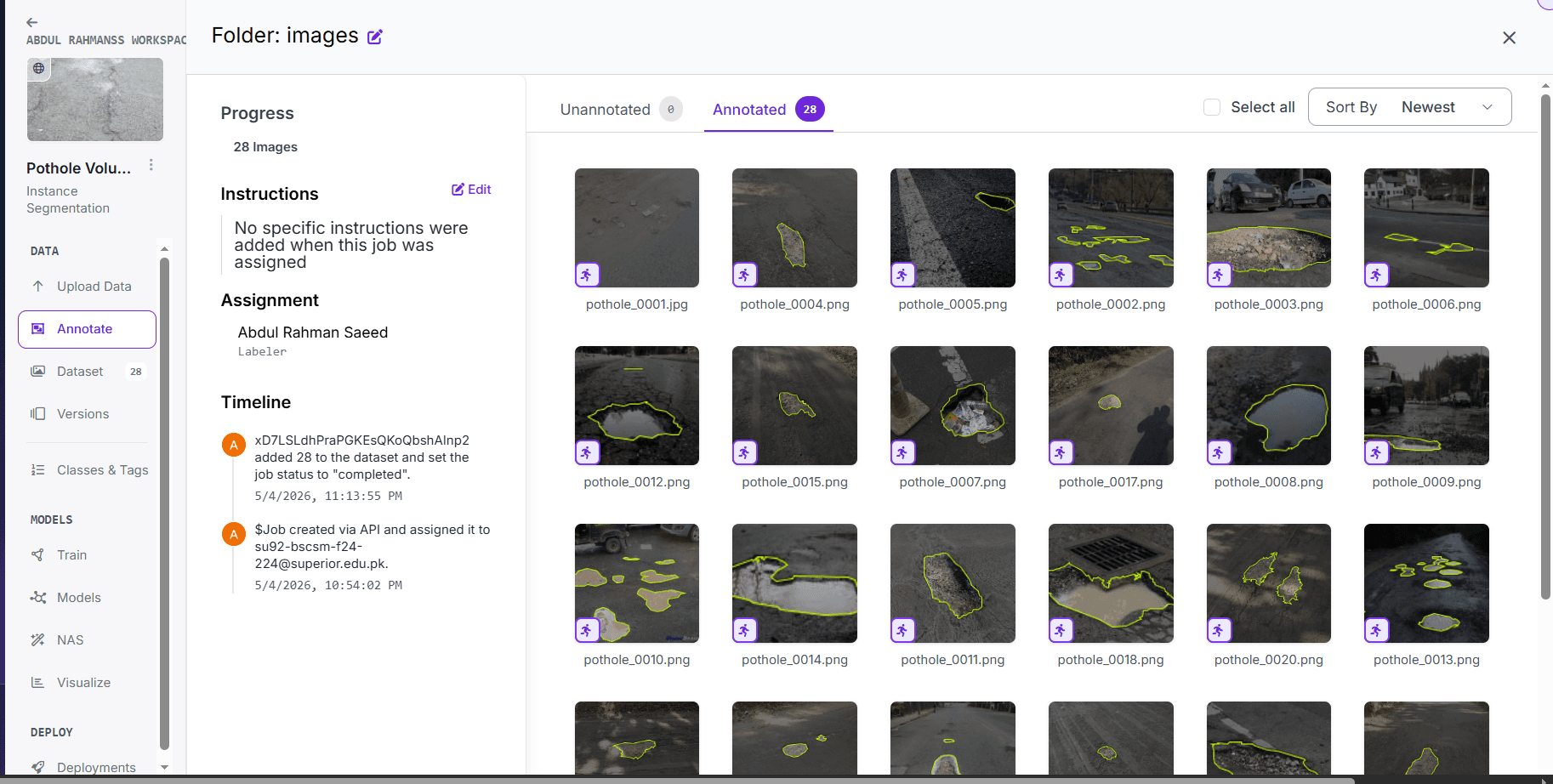Click annotation badge icon on pothole_0004.png
Image resolution: width=1553 pixels, height=784 pixels.
[744, 275]
